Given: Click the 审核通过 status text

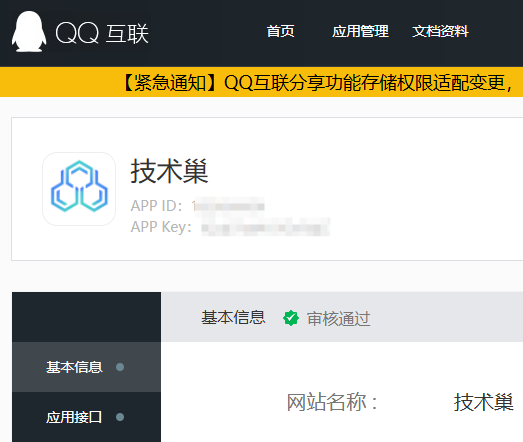Looking at the screenshot, I should pyautogui.click(x=339, y=319).
